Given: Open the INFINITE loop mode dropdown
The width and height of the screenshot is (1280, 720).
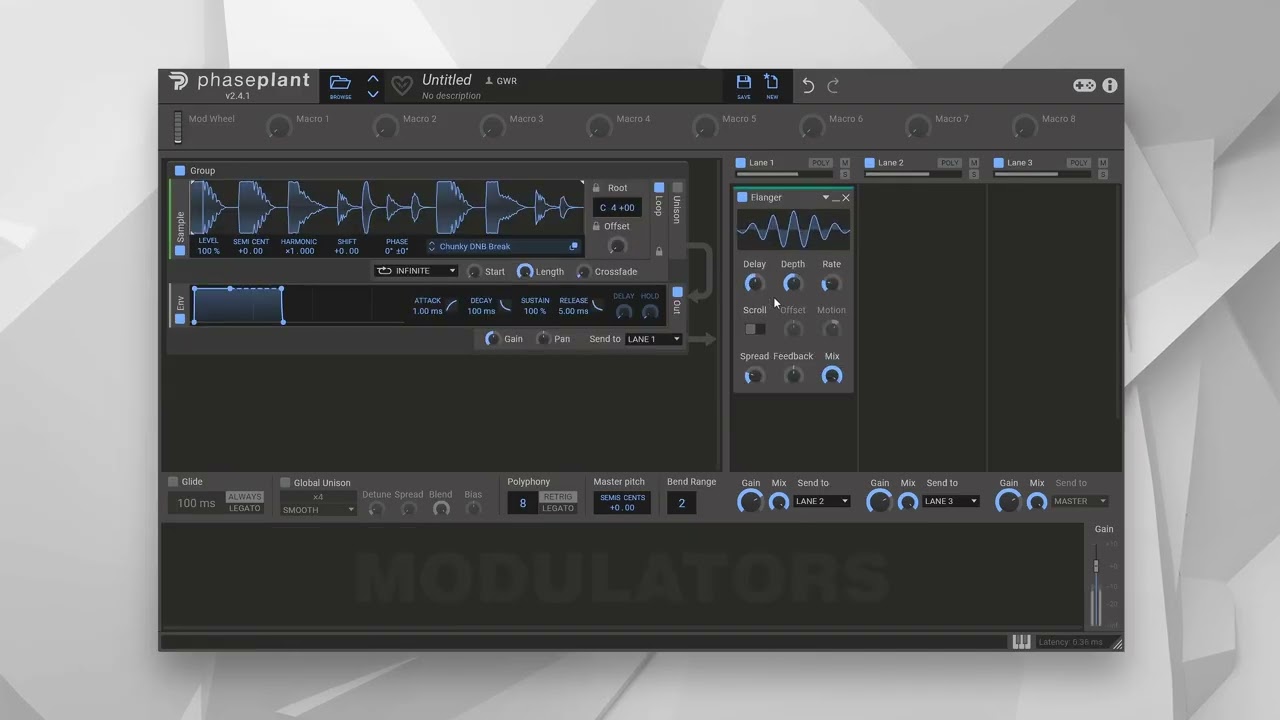Looking at the screenshot, I should [416, 271].
